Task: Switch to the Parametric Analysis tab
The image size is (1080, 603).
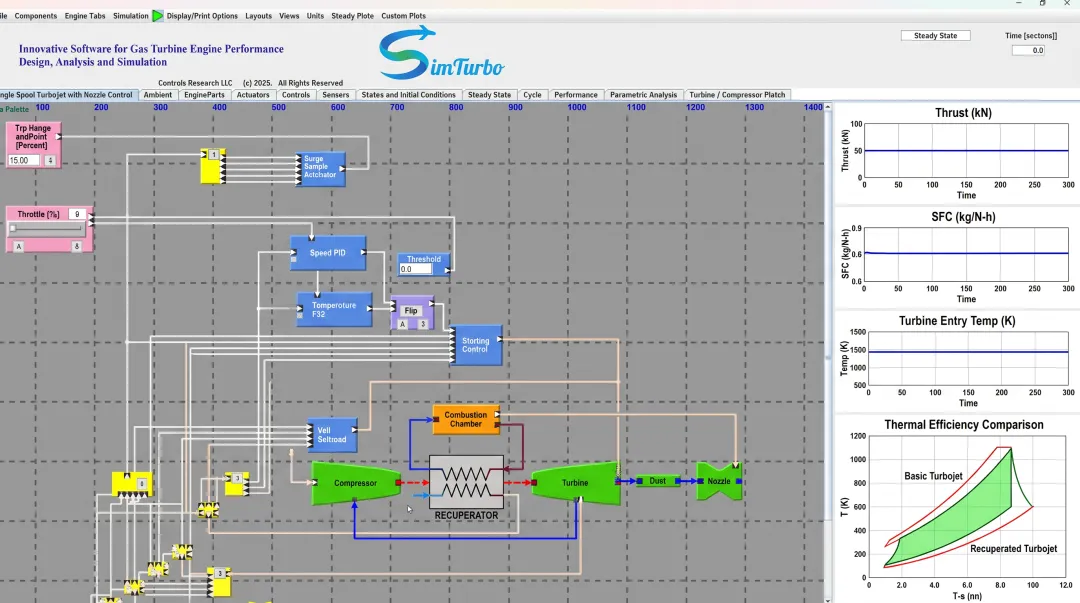Action: point(643,95)
